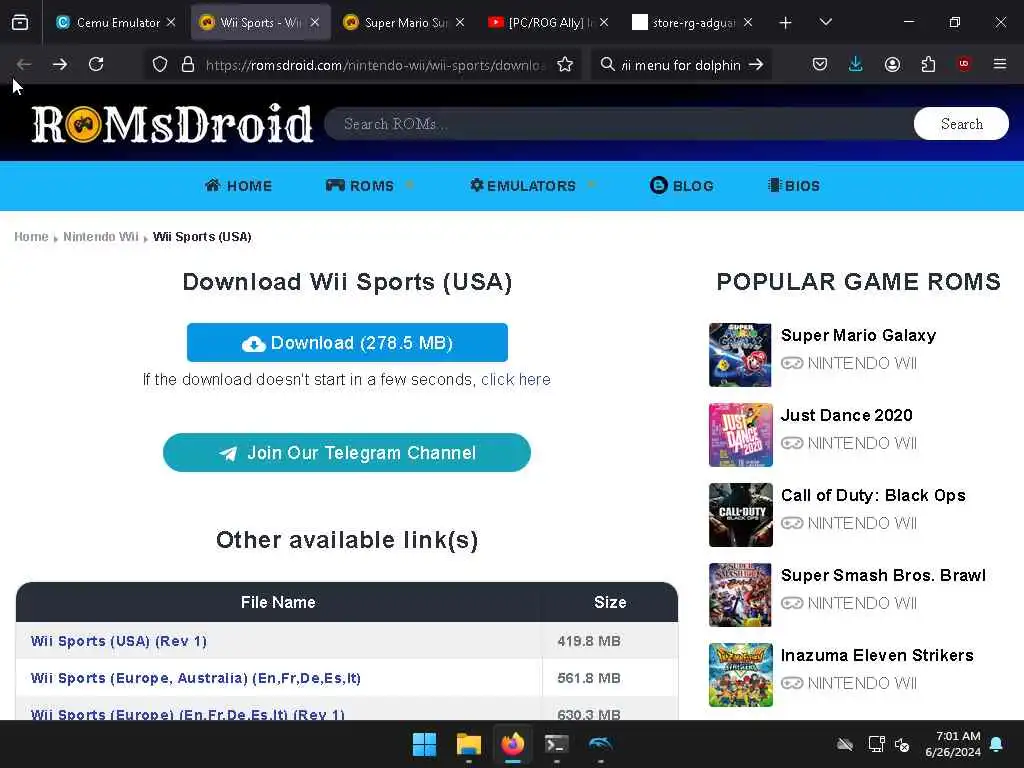This screenshot has width=1024, height=768.
Task: Follow Home breadcrumb link
Action: tap(31, 236)
